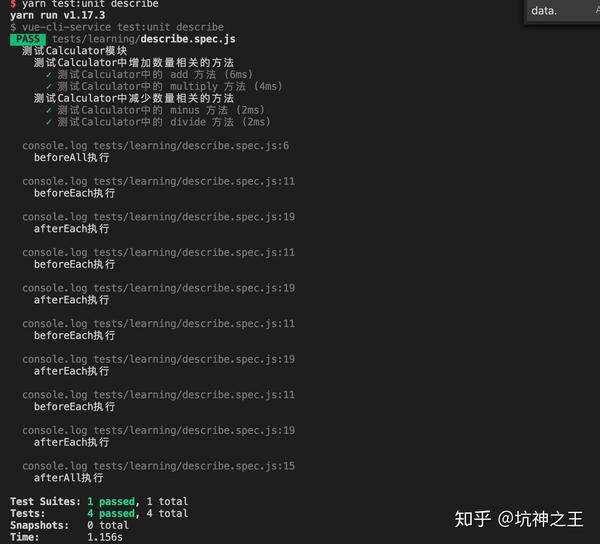Click the 'Tests:' summary label

click(x=28, y=513)
